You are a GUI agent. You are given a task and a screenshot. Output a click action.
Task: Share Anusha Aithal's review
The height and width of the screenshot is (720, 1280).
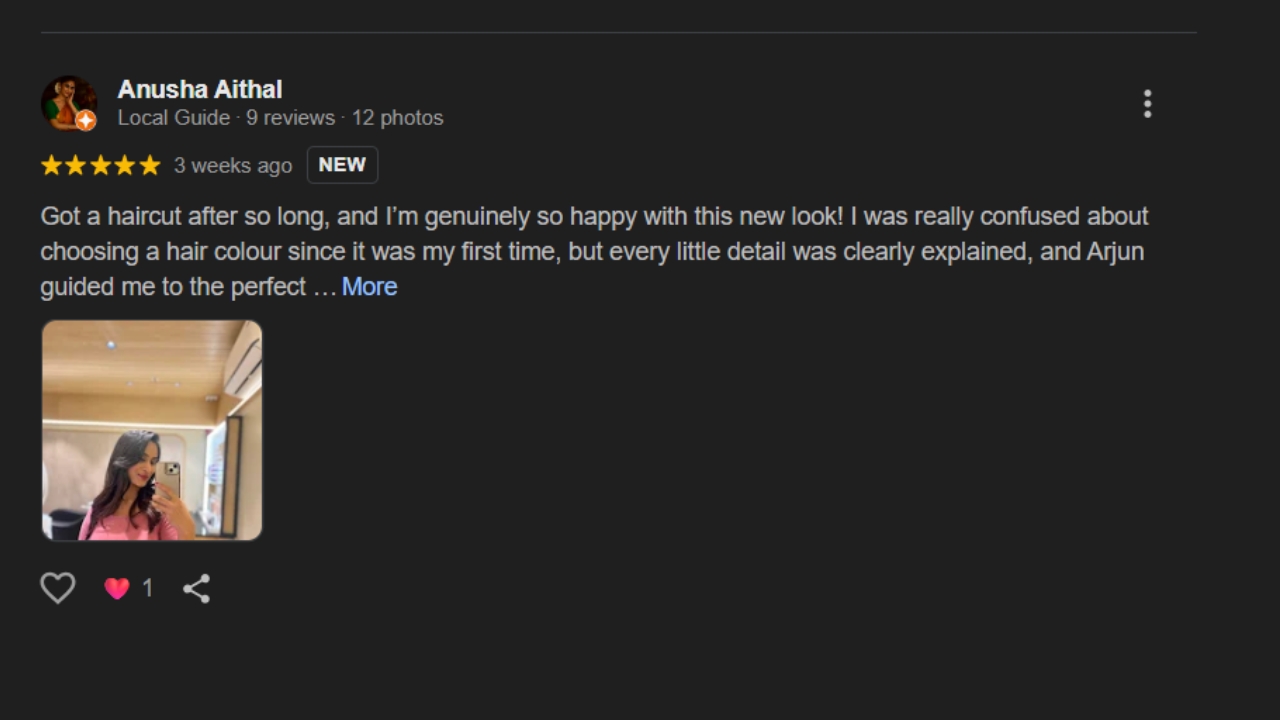tap(197, 588)
